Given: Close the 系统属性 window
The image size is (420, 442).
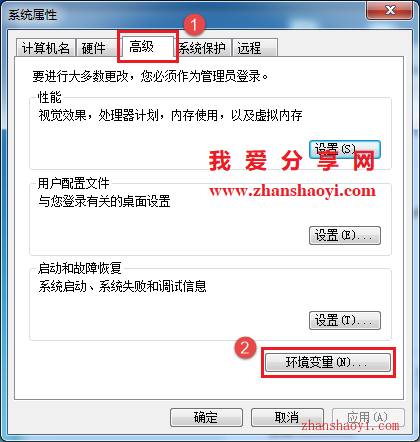Looking at the screenshot, I should point(389,10).
